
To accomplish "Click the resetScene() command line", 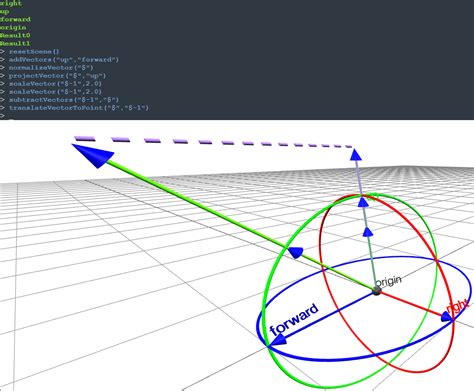I will (34, 52).
